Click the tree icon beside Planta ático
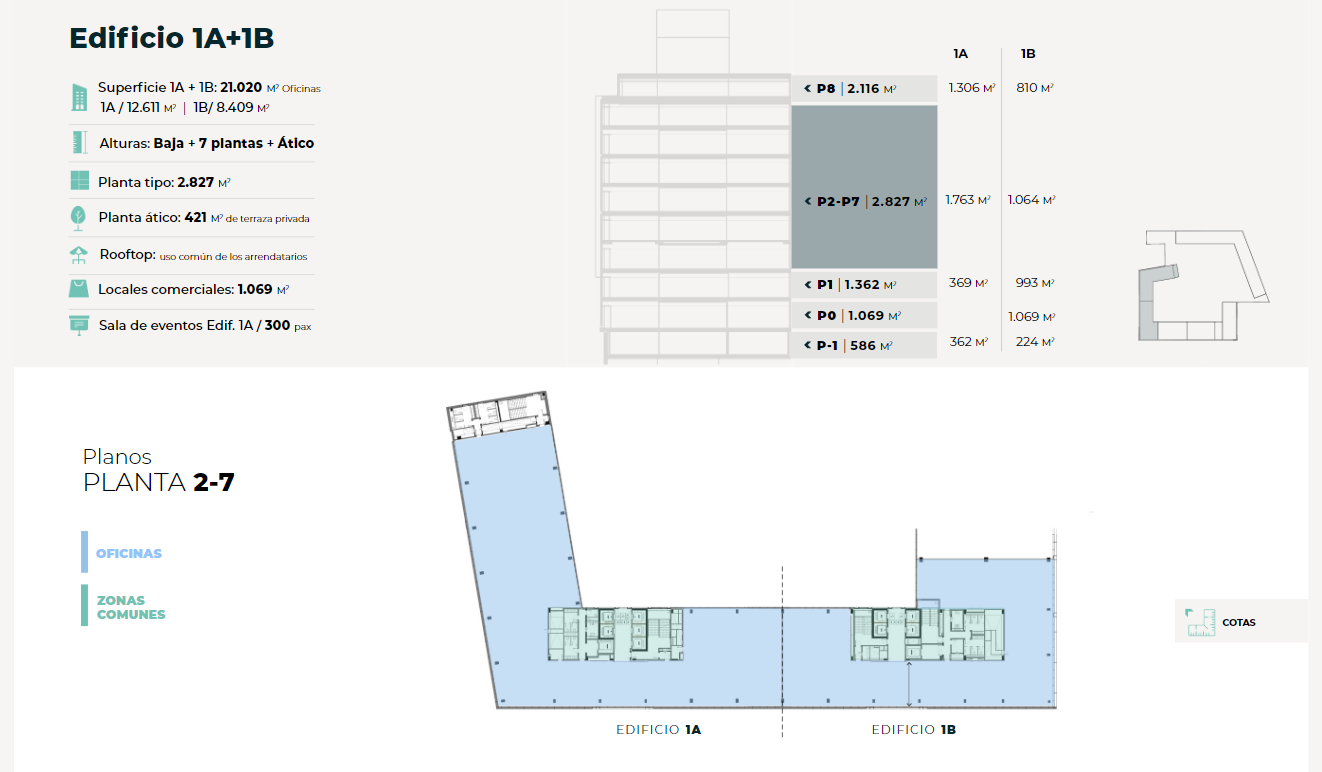This screenshot has height=772, width=1322. pos(78,217)
